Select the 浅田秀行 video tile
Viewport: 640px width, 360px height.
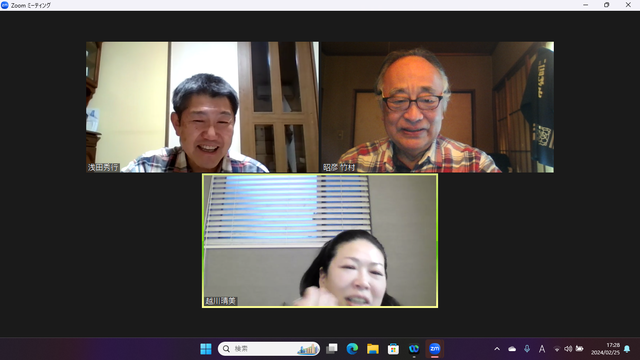[202, 107]
